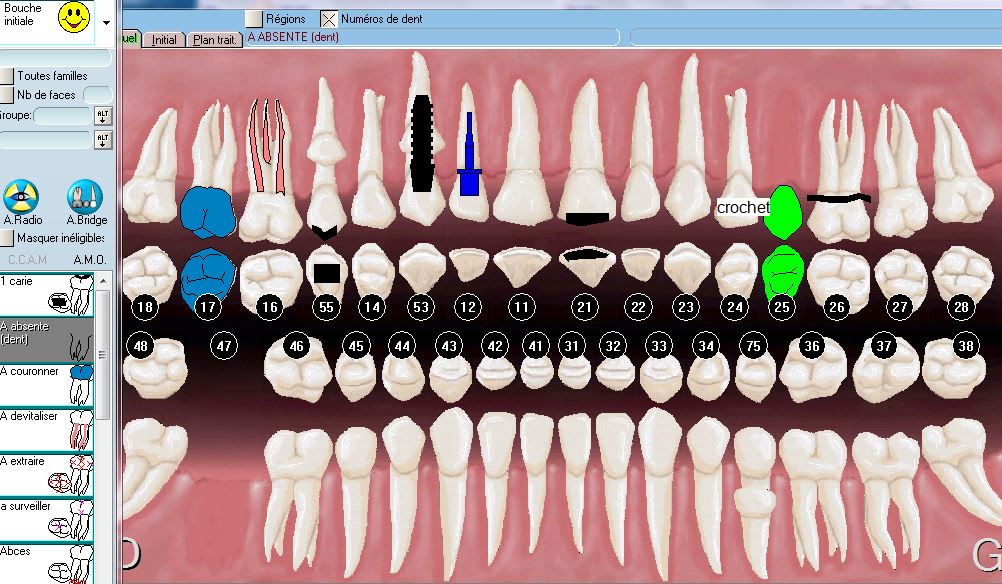Viewport: 1002px width, 584px height.
Task: Click the green crown on tooth 25
Action: point(783,212)
